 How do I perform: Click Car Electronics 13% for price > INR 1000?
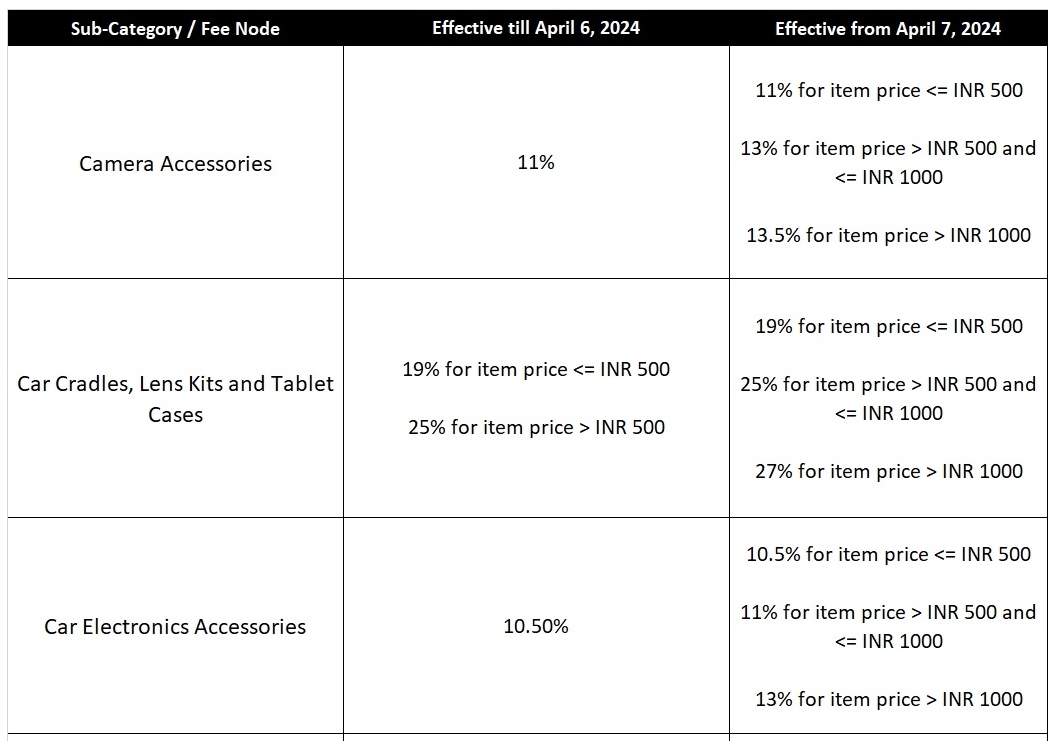pos(888,699)
